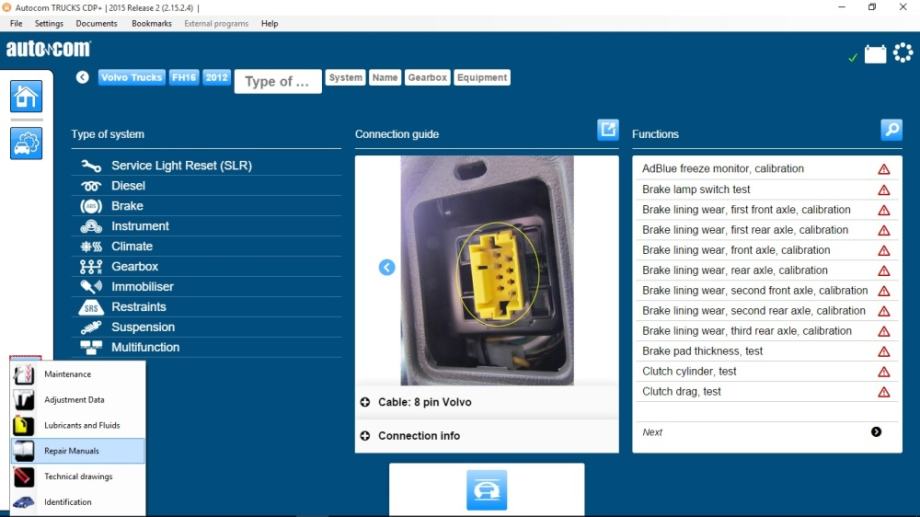Click the Brake ABS icon
This screenshot has height=517, width=920.
[x=91, y=206]
